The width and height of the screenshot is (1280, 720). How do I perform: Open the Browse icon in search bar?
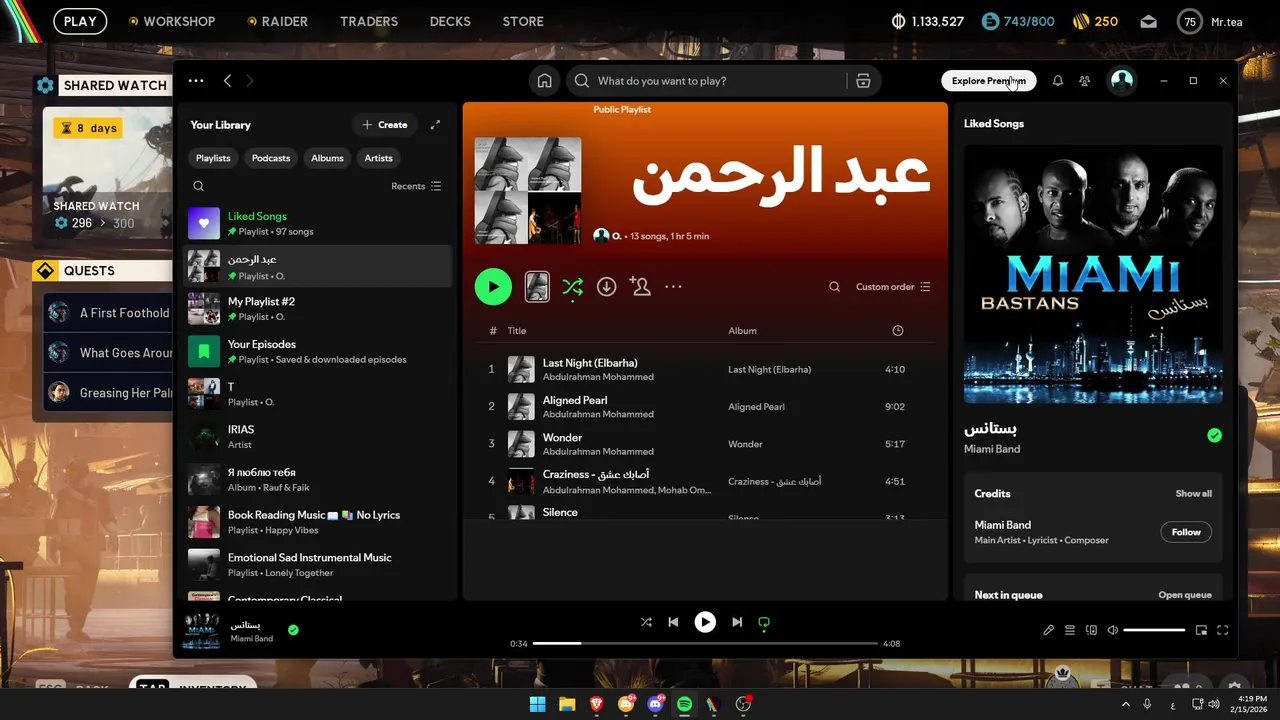pyautogui.click(x=862, y=81)
